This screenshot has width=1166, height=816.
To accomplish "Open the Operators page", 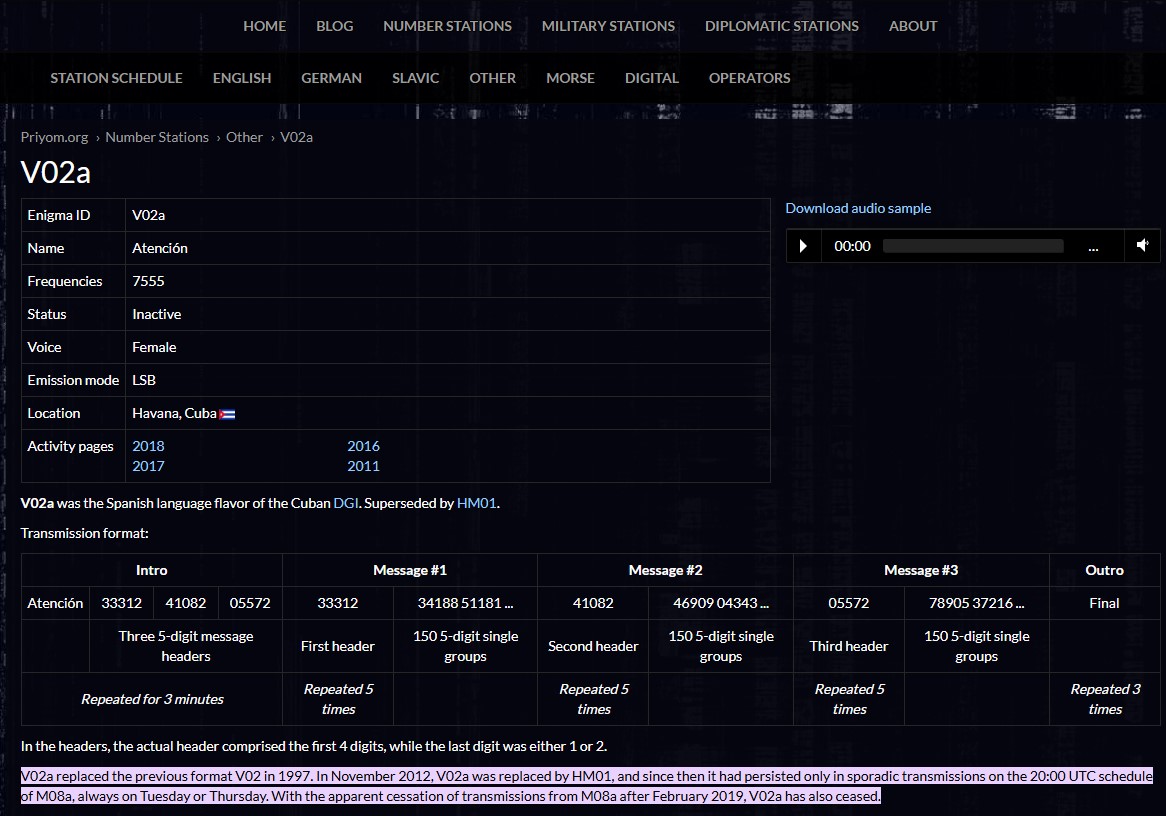I will click(749, 78).
